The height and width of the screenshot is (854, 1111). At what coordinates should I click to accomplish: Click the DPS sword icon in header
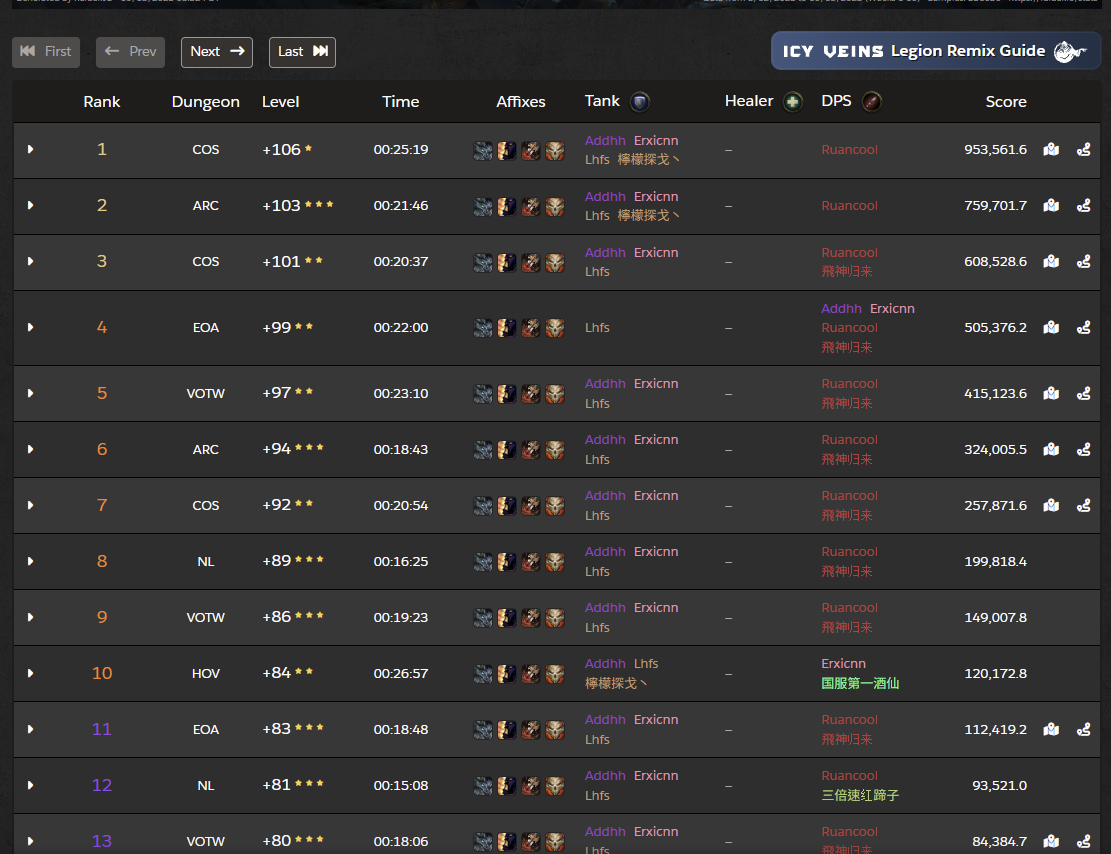click(872, 102)
